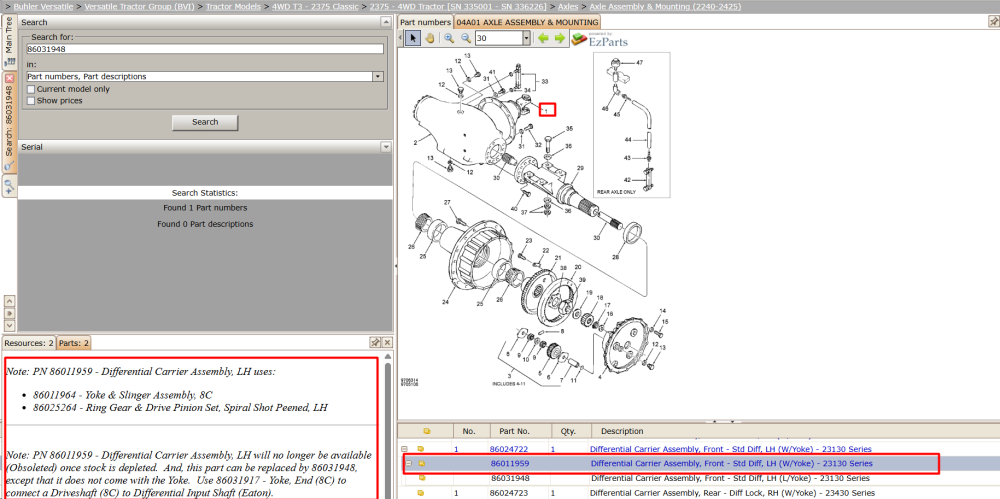This screenshot has height=499, width=1000.
Task: Zoom out of the diagram
Action: 466,38
